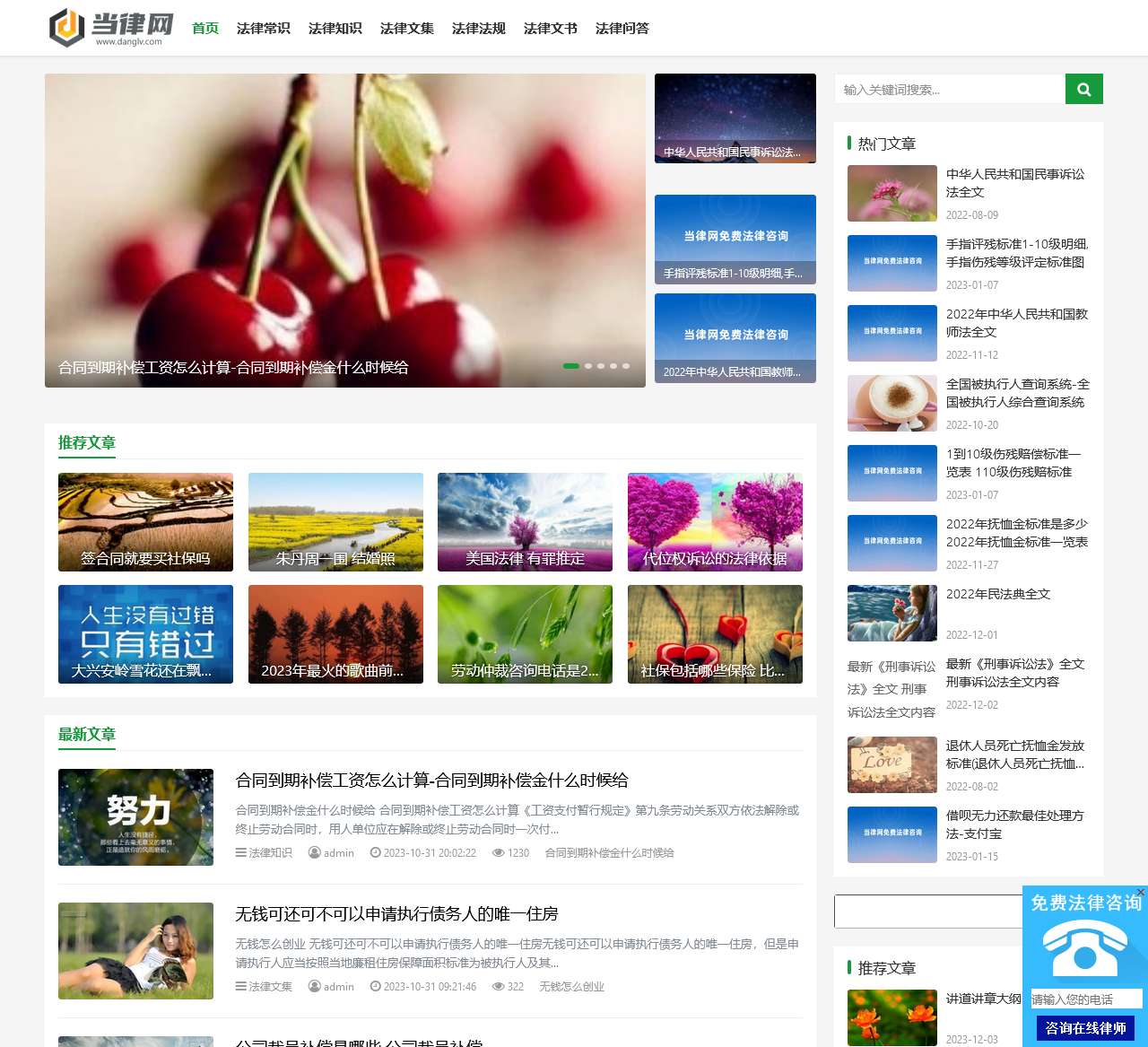
Task: Open hot article 全国被执行人查询系统
Action: pyautogui.click(x=1018, y=393)
